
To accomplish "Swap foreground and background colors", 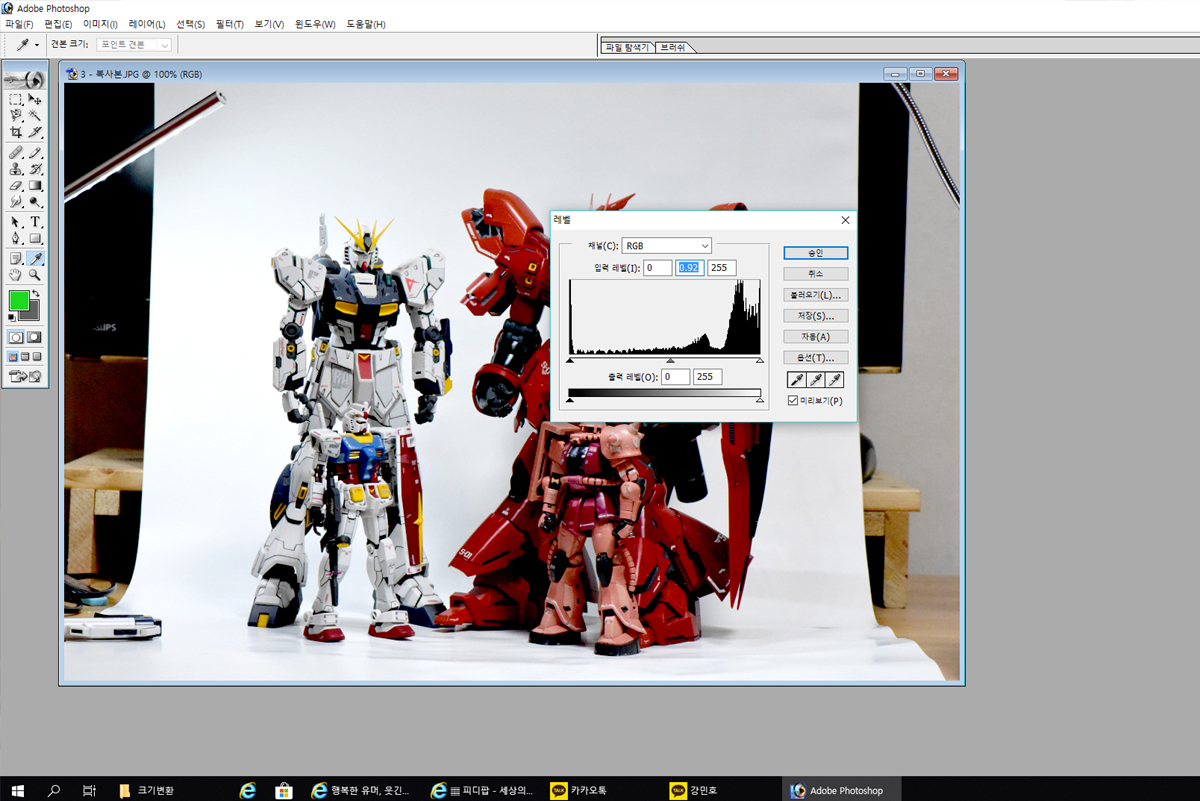I will pos(36,294).
